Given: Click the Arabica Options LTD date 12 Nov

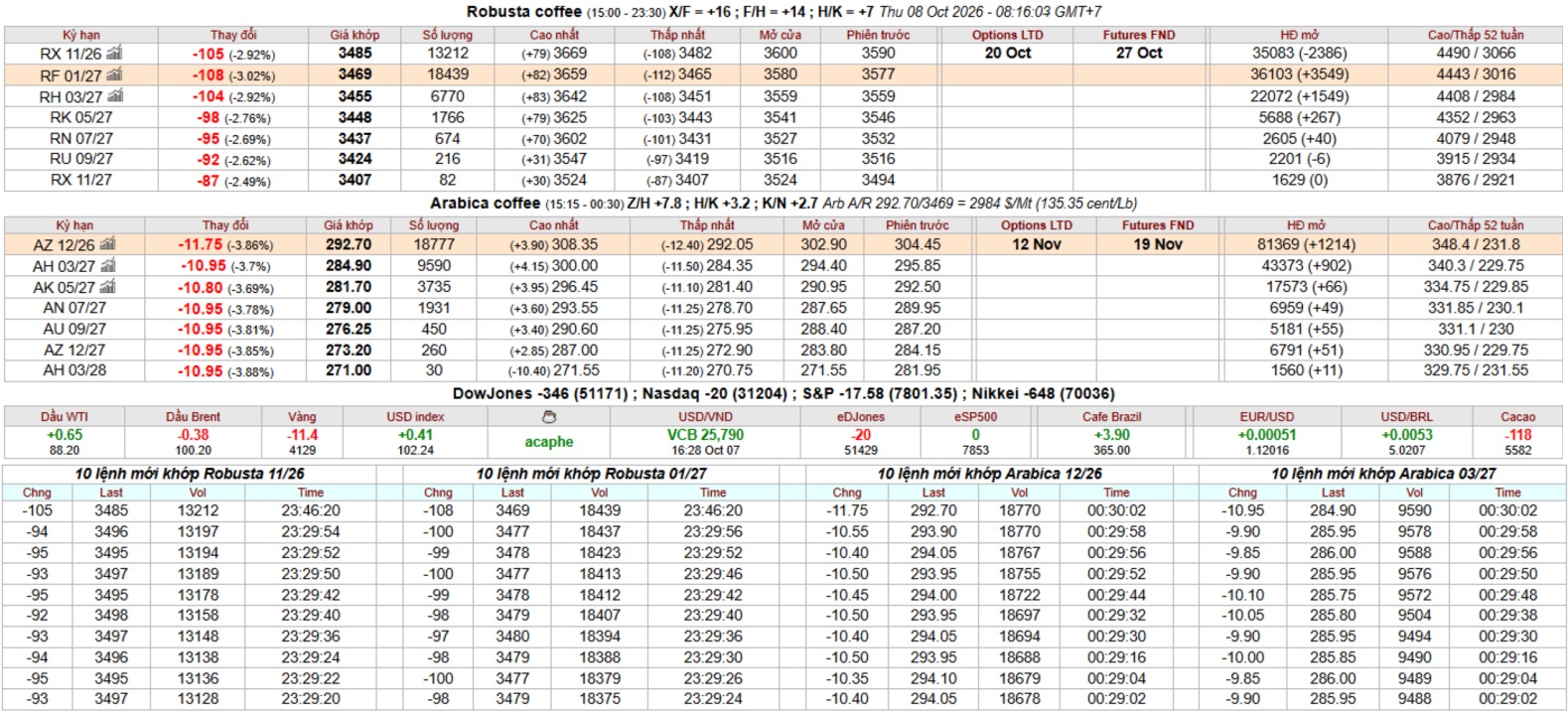Looking at the screenshot, I should (x=1037, y=244).
